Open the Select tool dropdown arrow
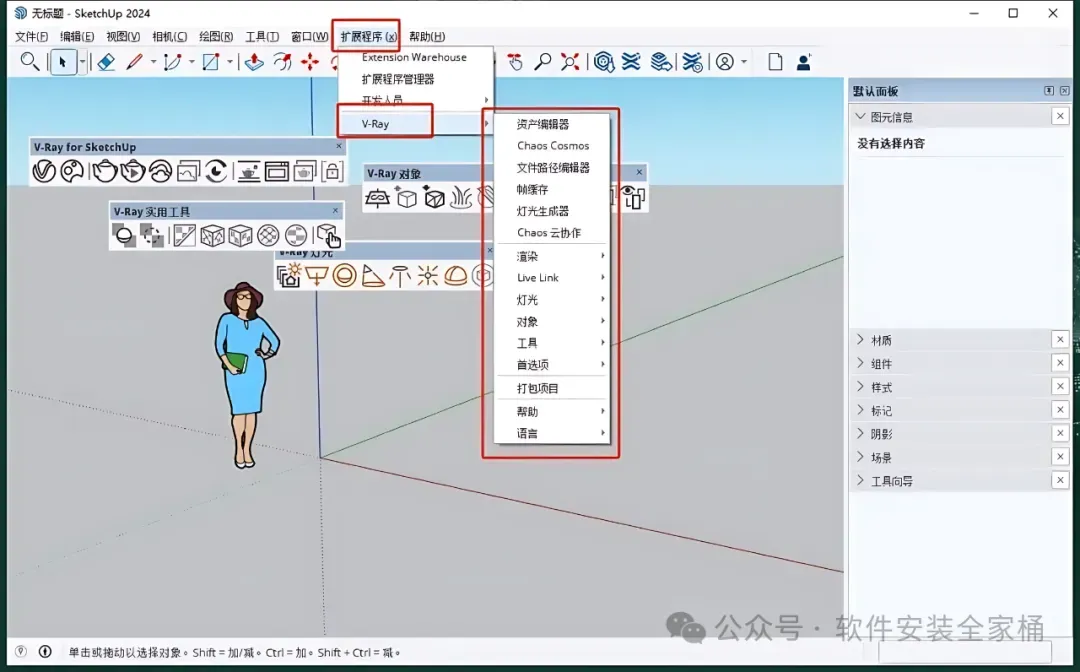Image resolution: width=1080 pixels, height=672 pixels. pos(83,62)
